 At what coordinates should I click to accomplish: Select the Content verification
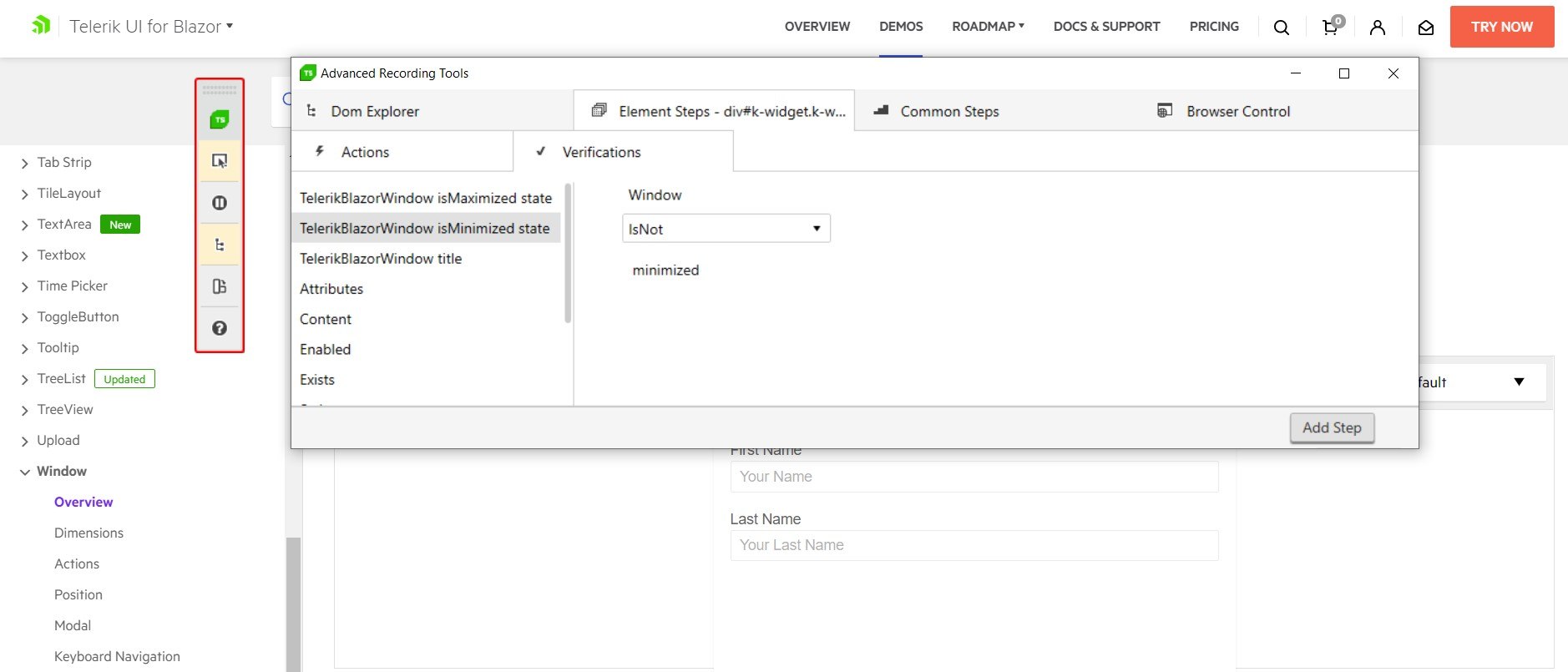tap(426, 319)
